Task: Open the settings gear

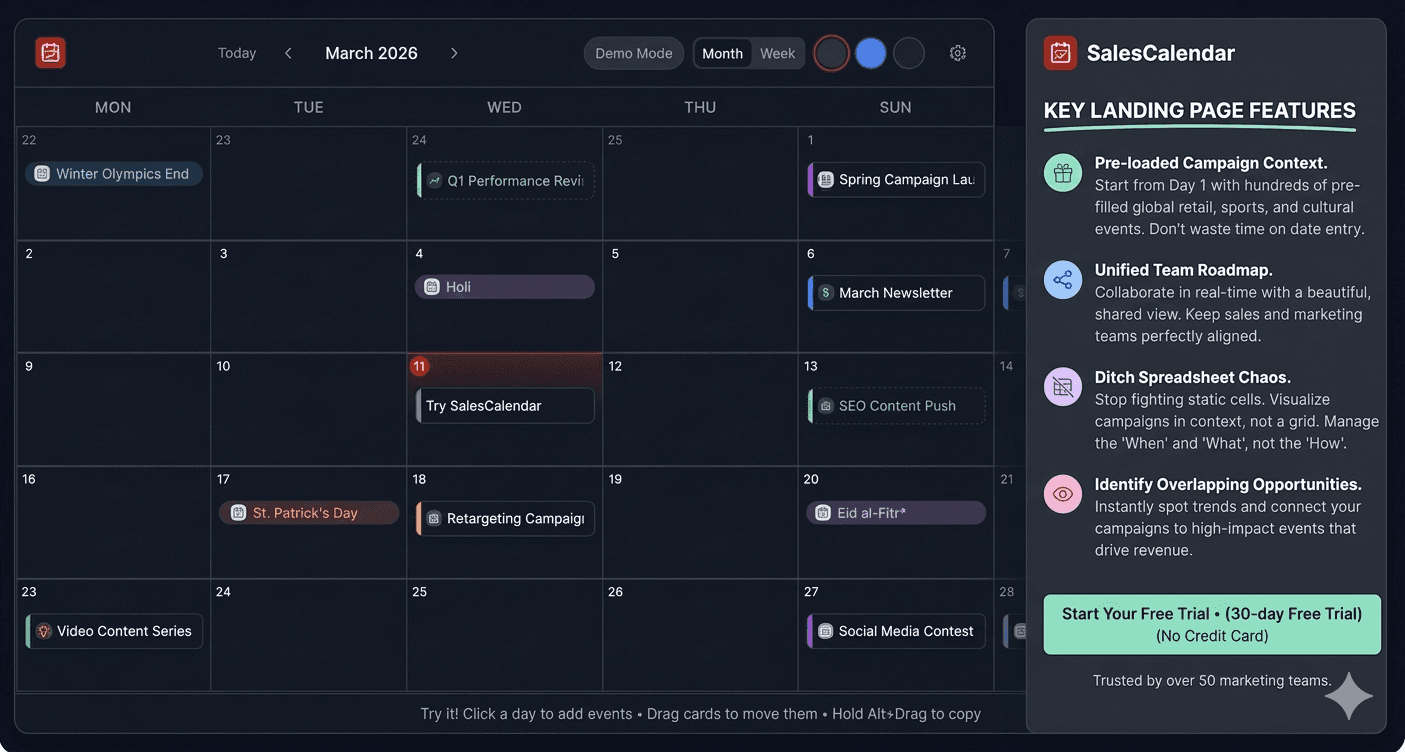Action: pyautogui.click(x=958, y=53)
